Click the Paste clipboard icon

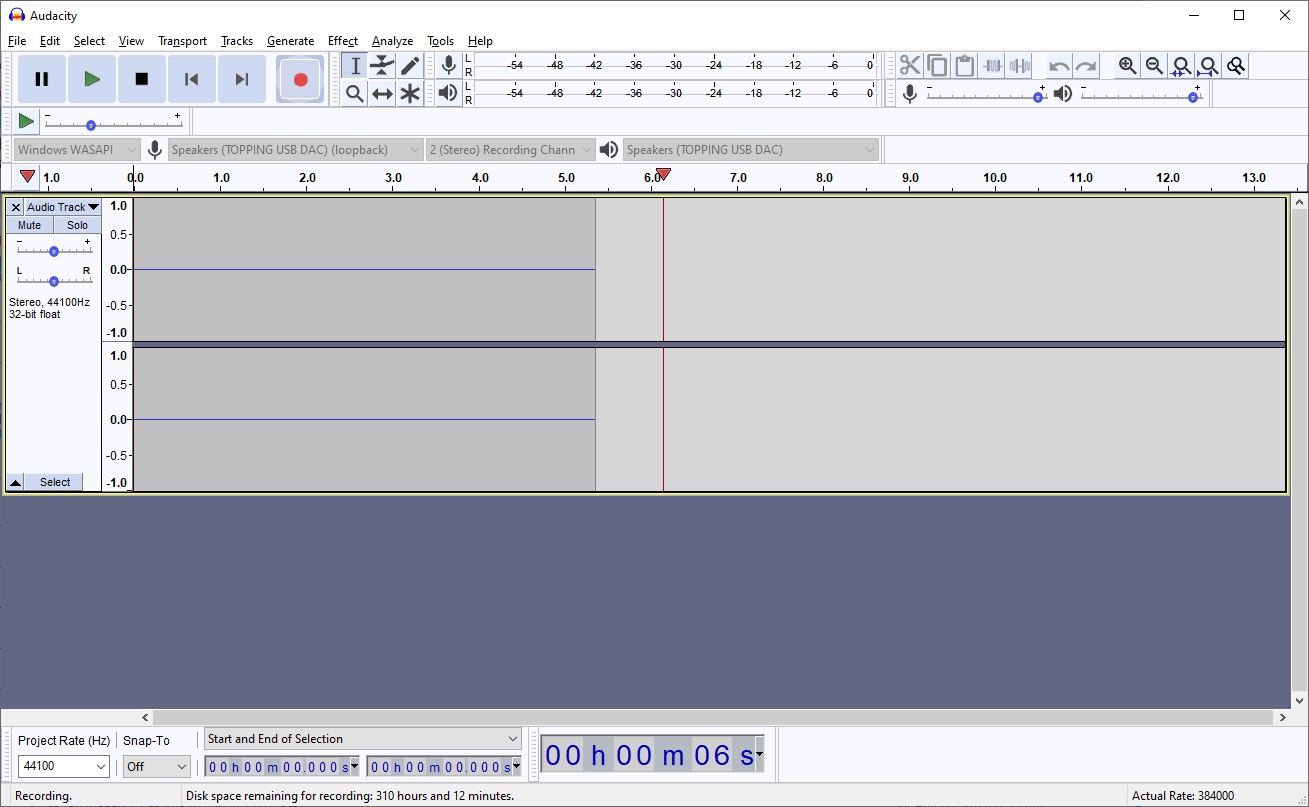[964, 66]
